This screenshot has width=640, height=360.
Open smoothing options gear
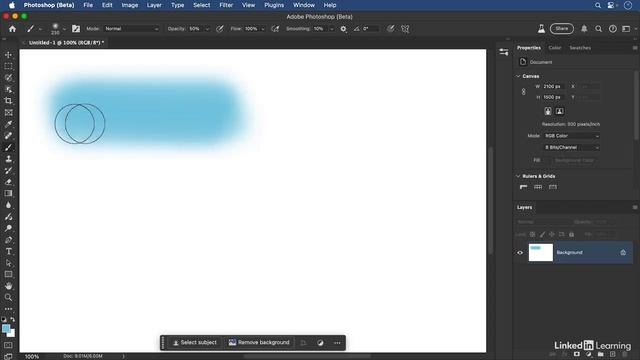click(343, 29)
